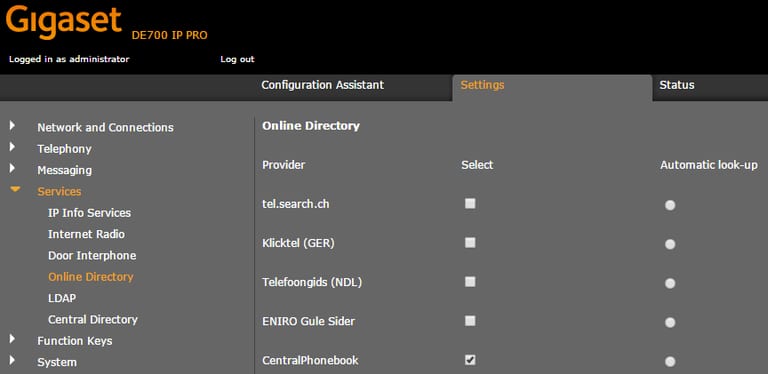Open the Messaging menu item
This screenshot has height=374, width=768.
(x=64, y=170)
